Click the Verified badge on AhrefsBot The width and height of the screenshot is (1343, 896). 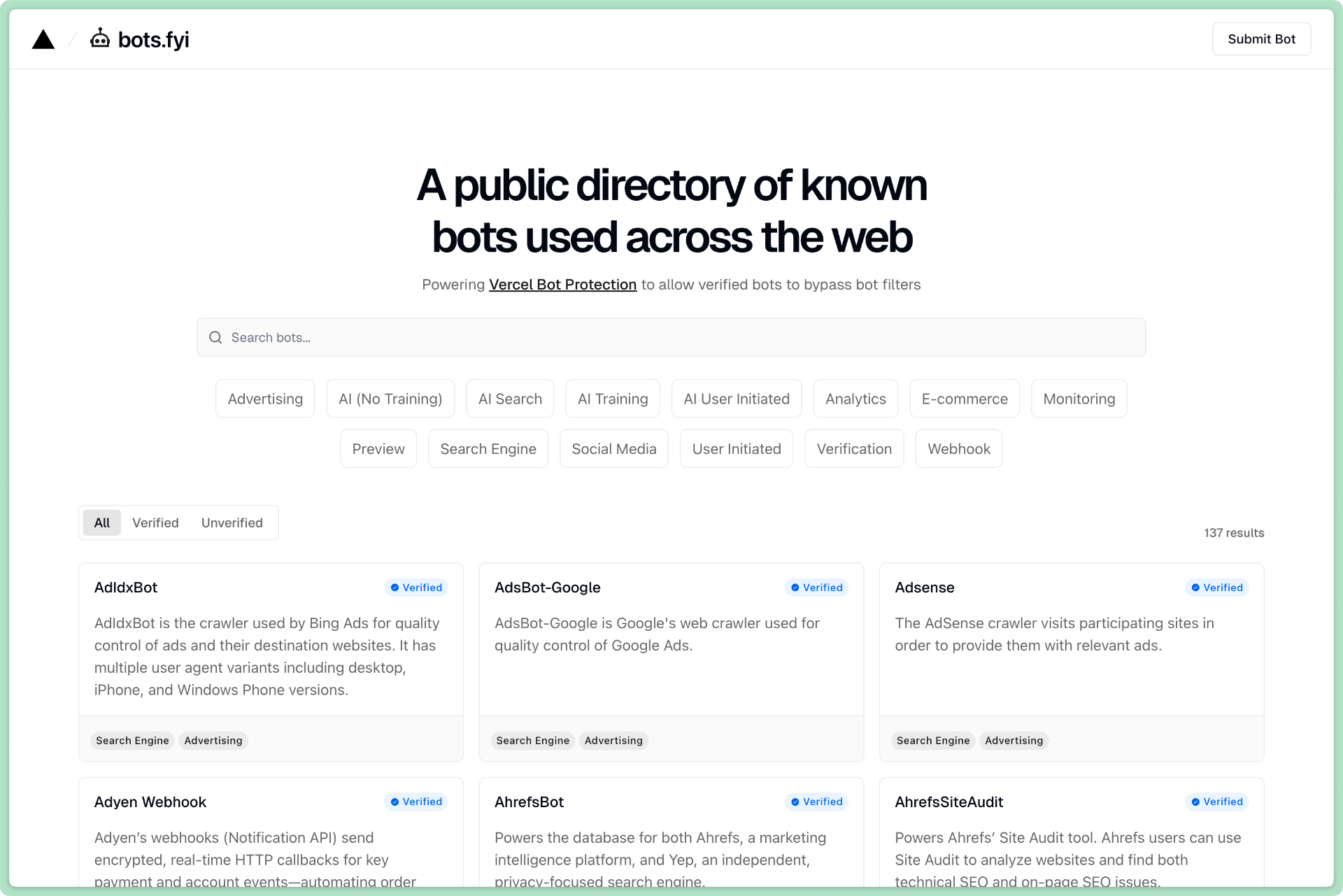[x=816, y=802]
